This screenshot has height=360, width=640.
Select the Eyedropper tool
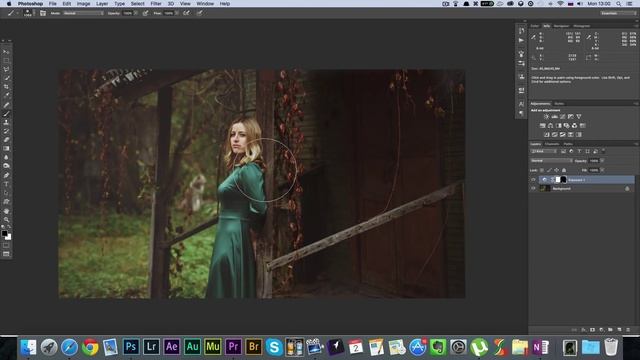click(x=6, y=95)
